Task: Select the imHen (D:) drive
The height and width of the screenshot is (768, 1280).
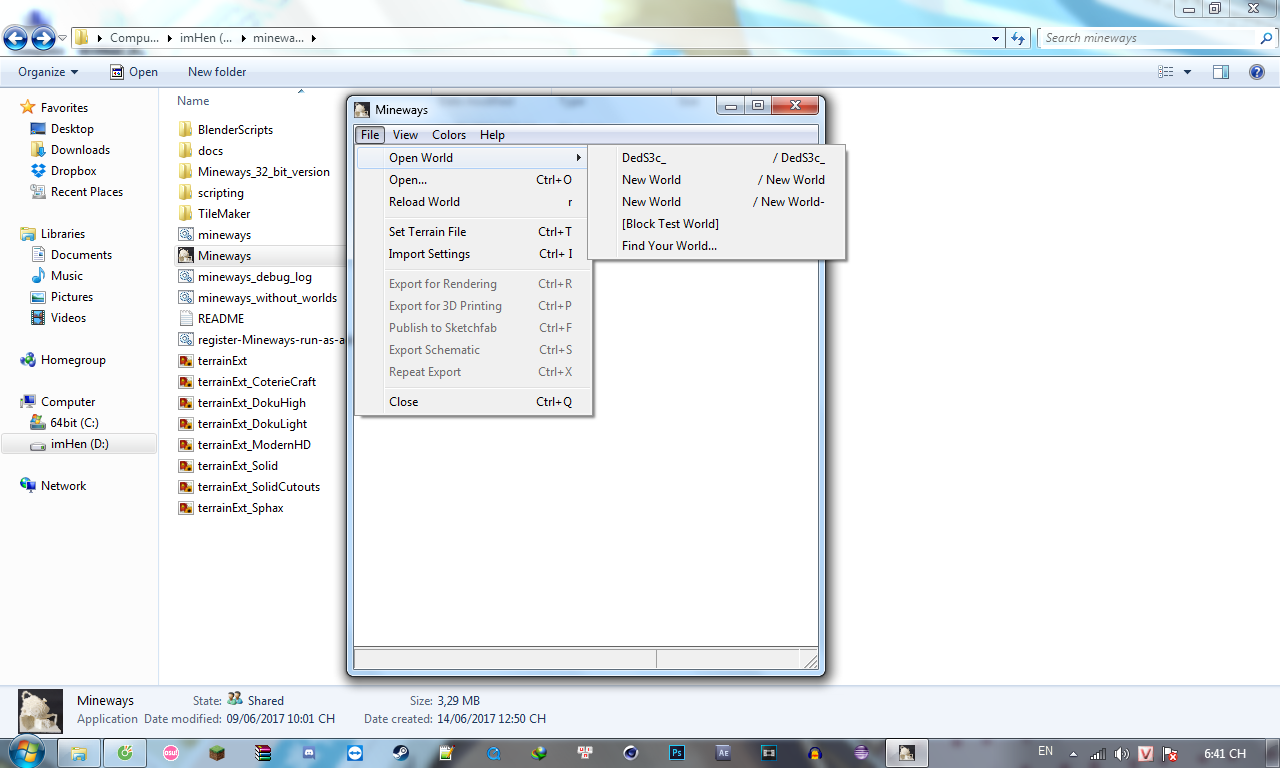Action: (80, 444)
